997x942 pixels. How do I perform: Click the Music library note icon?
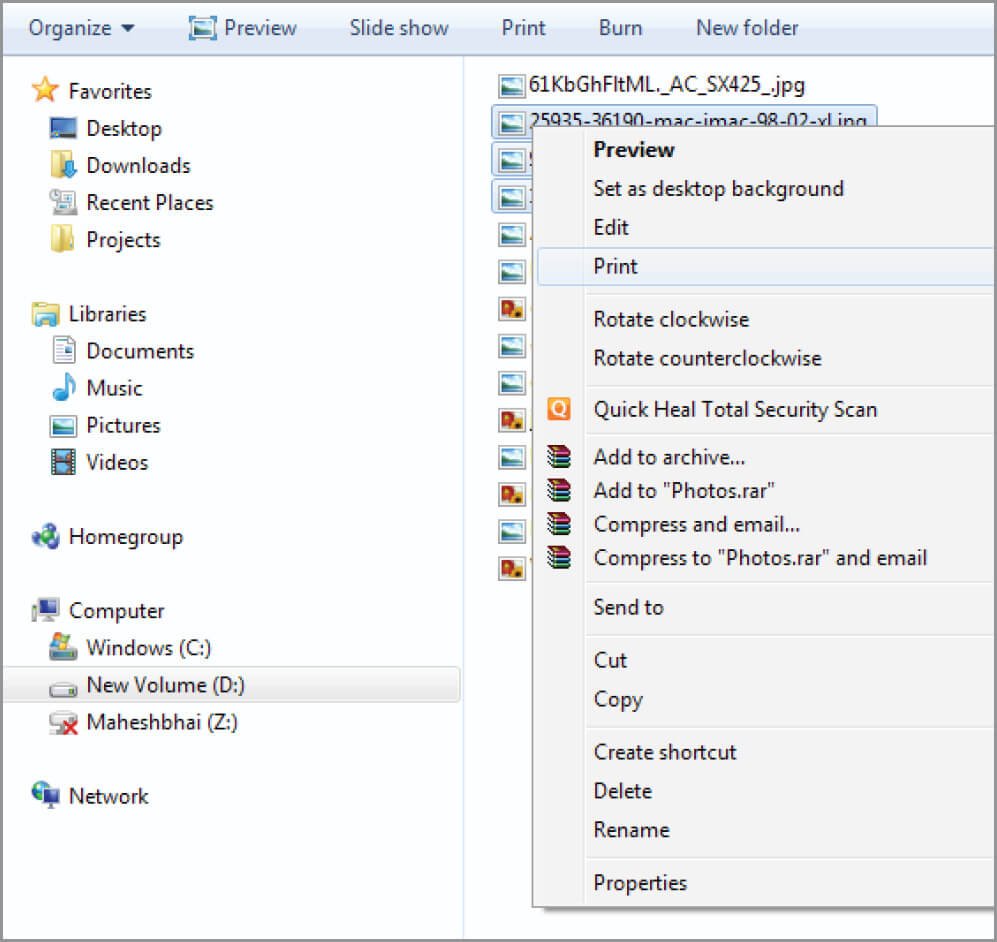pos(64,388)
